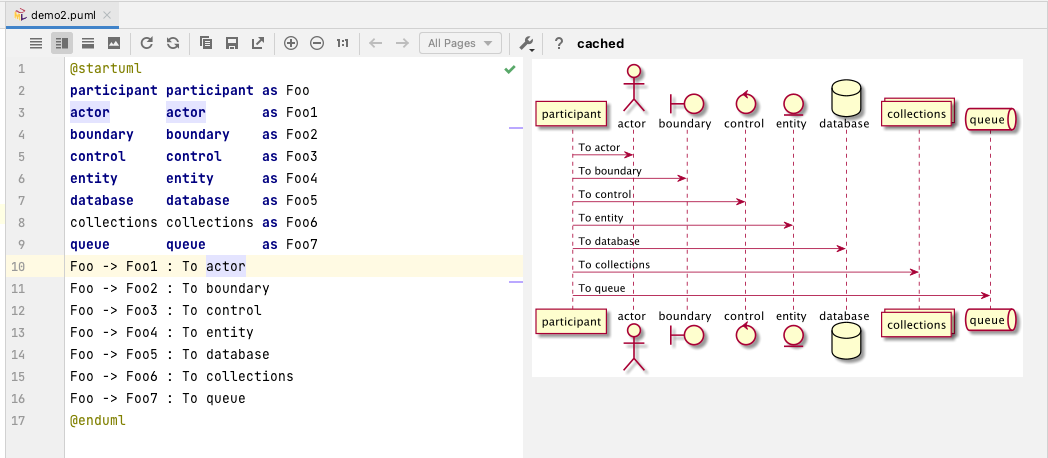
Task: Click line number 10 in gutter
Action: 17,267
